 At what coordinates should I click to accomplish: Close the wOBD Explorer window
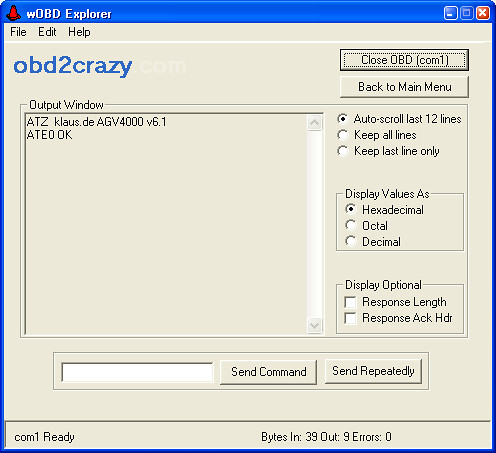click(483, 13)
